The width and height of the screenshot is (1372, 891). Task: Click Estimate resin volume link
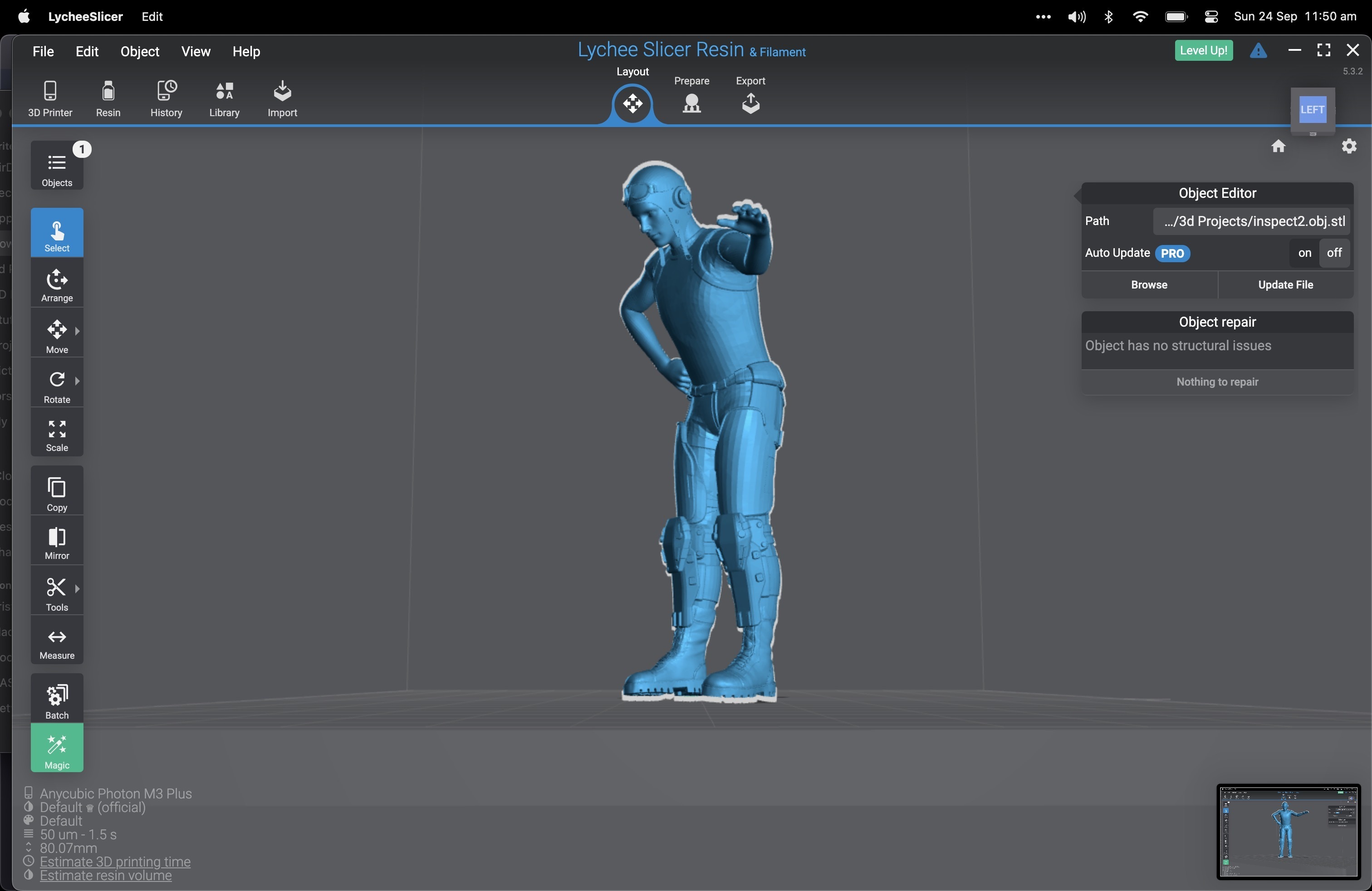point(106,876)
